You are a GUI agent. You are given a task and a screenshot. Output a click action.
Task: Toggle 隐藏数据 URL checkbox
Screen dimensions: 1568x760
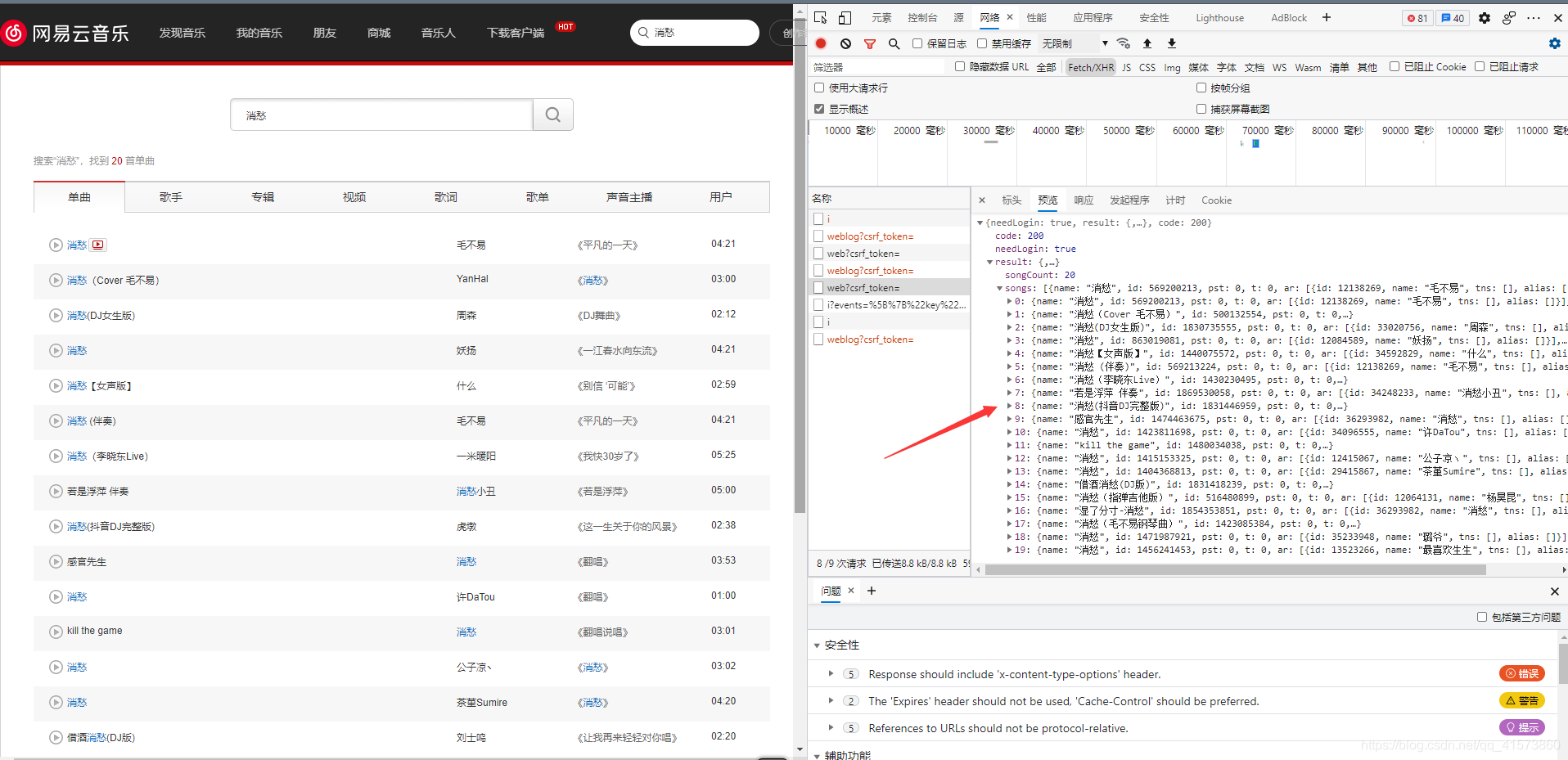click(x=960, y=66)
